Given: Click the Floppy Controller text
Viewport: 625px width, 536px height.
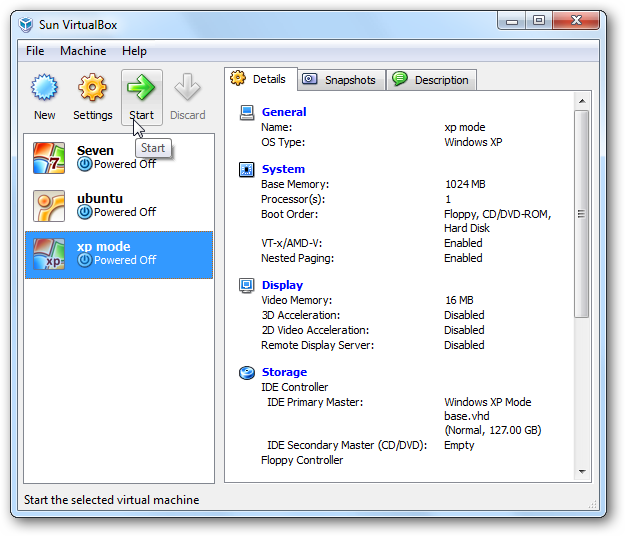Looking at the screenshot, I should point(302,460).
